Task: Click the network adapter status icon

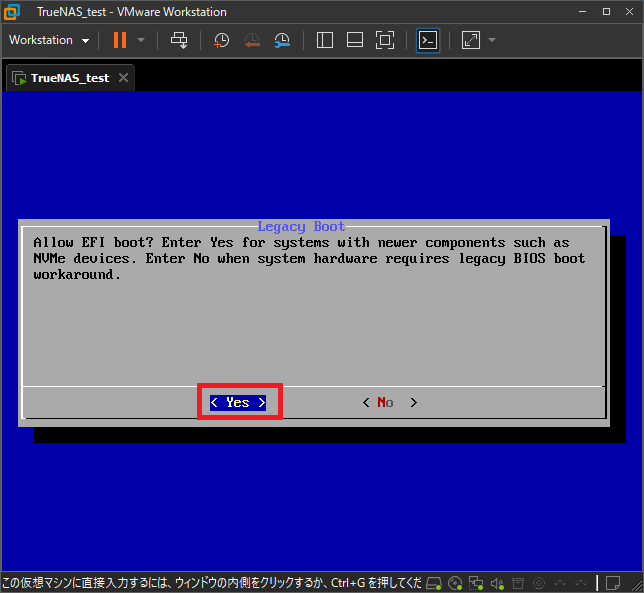Action: [x=476, y=583]
